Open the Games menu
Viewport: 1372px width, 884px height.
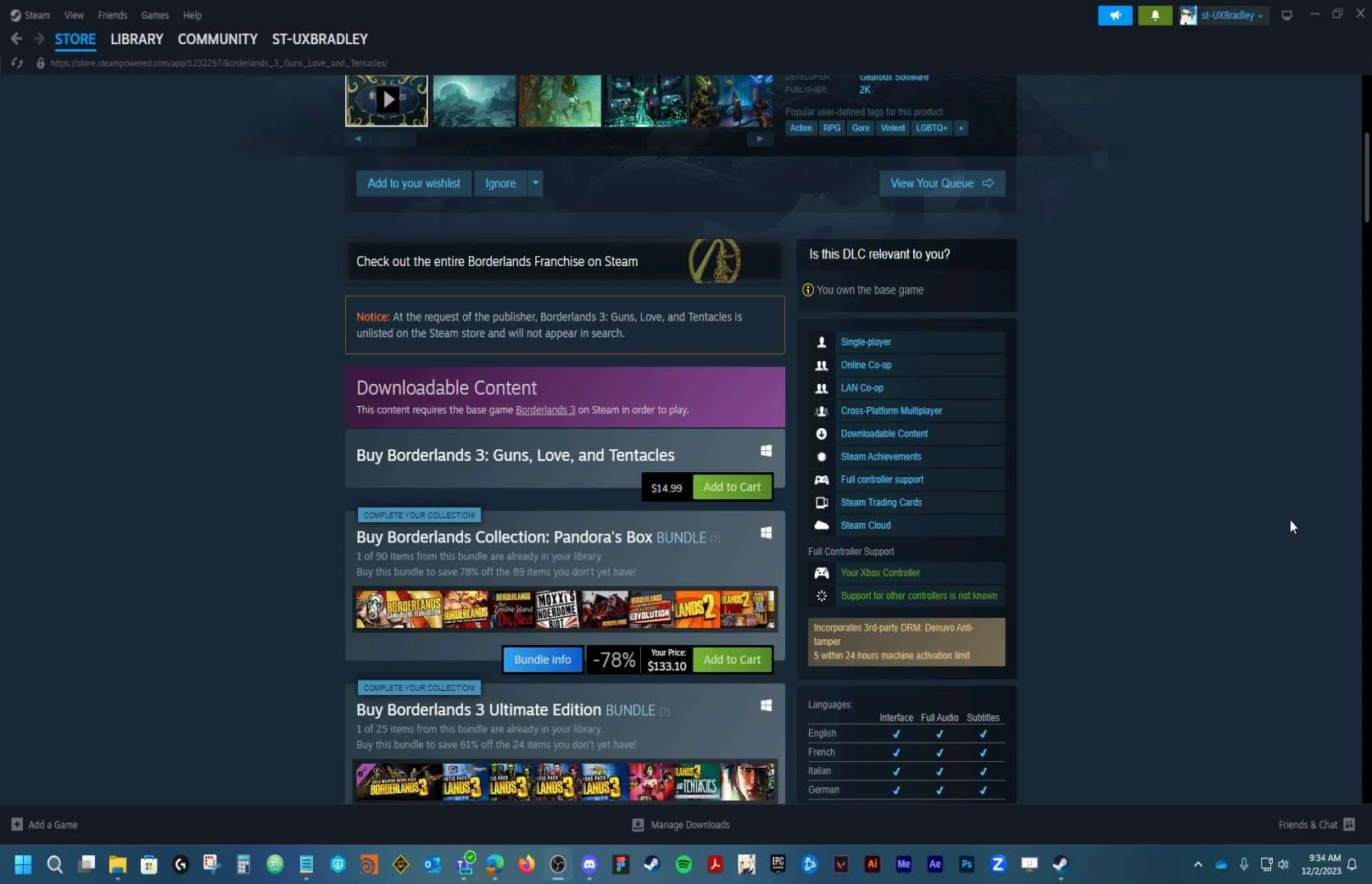(x=154, y=15)
